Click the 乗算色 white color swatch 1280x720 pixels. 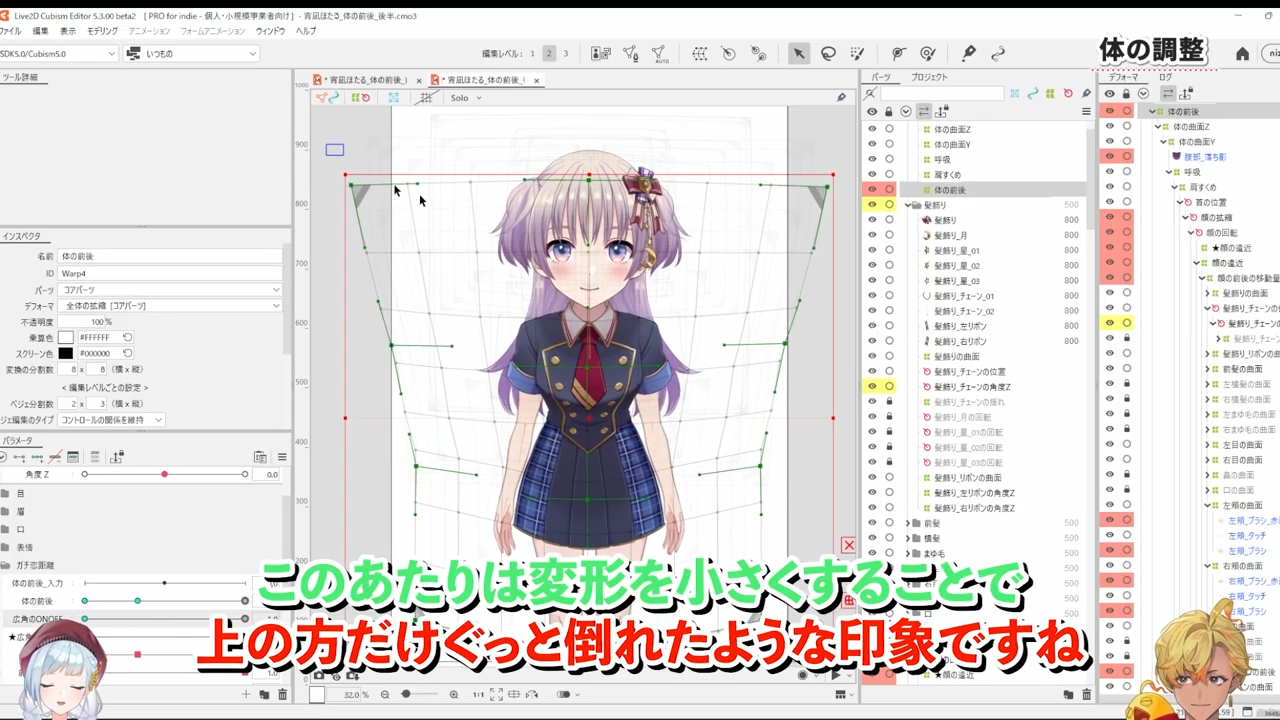click(x=65, y=337)
